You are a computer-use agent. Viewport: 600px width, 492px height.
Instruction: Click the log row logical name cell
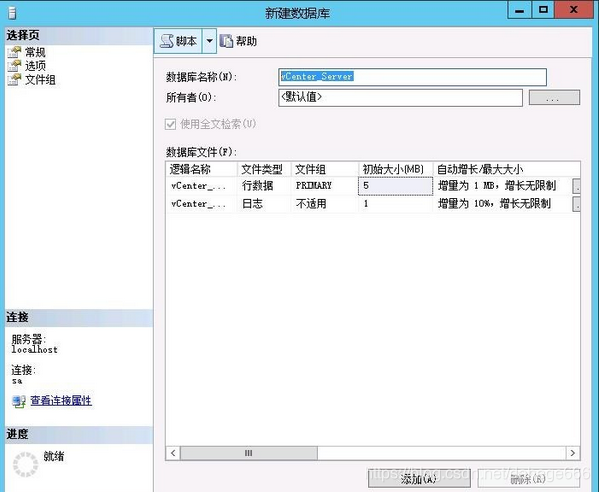[x=202, y=204]
